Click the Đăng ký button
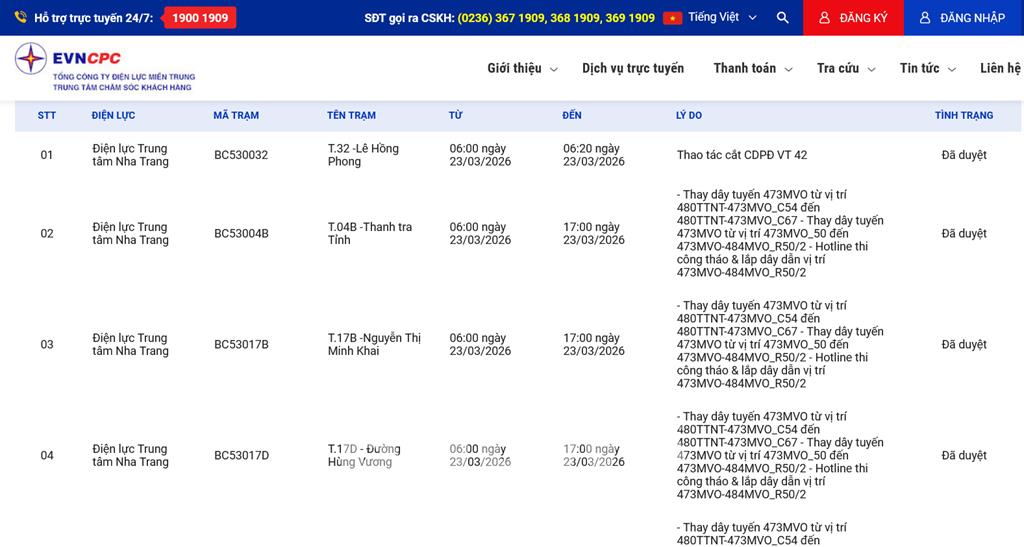1024x547 pixels. pos(853,18)
